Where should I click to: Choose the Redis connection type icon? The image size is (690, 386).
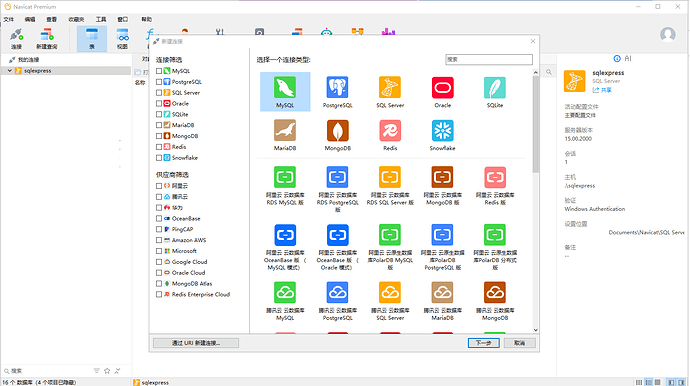390,131
